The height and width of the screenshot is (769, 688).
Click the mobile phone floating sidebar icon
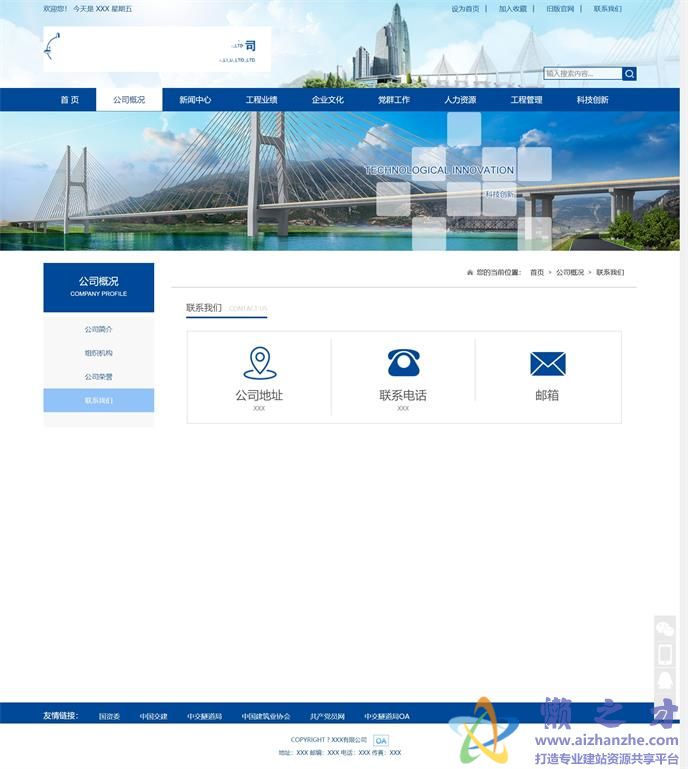664,655
